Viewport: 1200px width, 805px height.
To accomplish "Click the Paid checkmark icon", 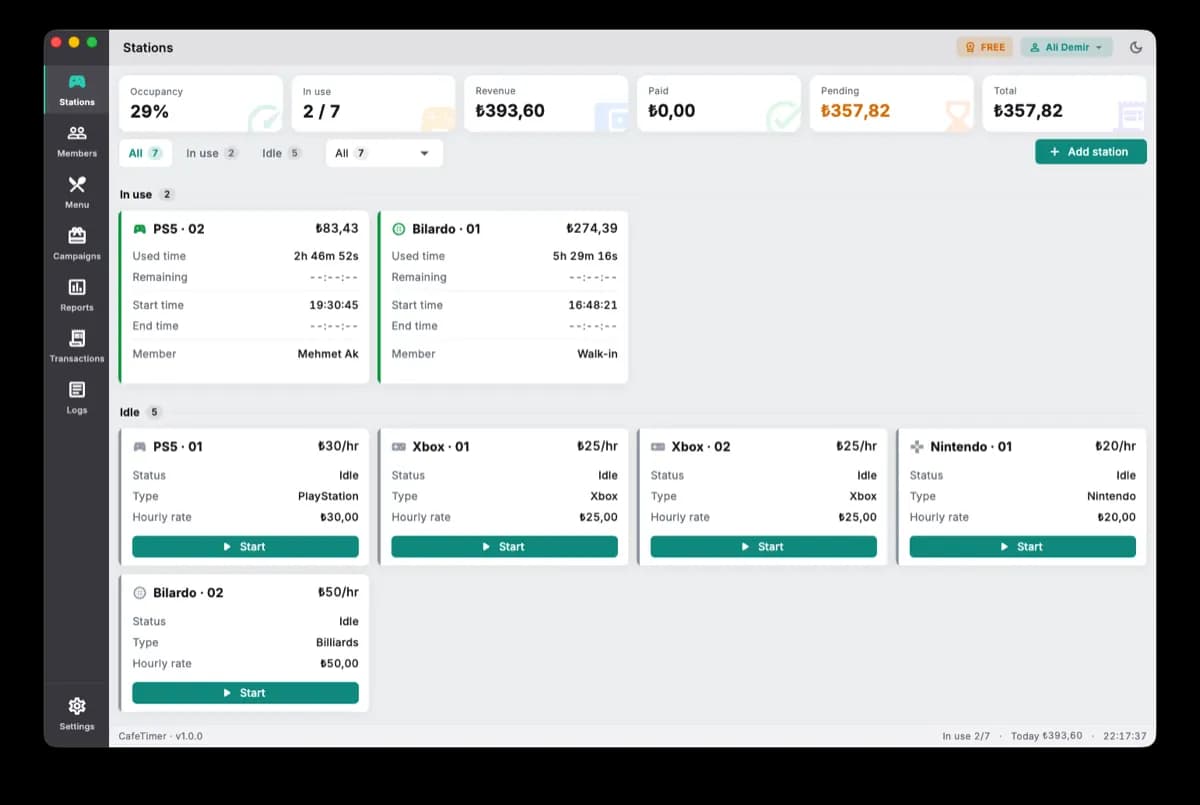I will pos(783,116).
